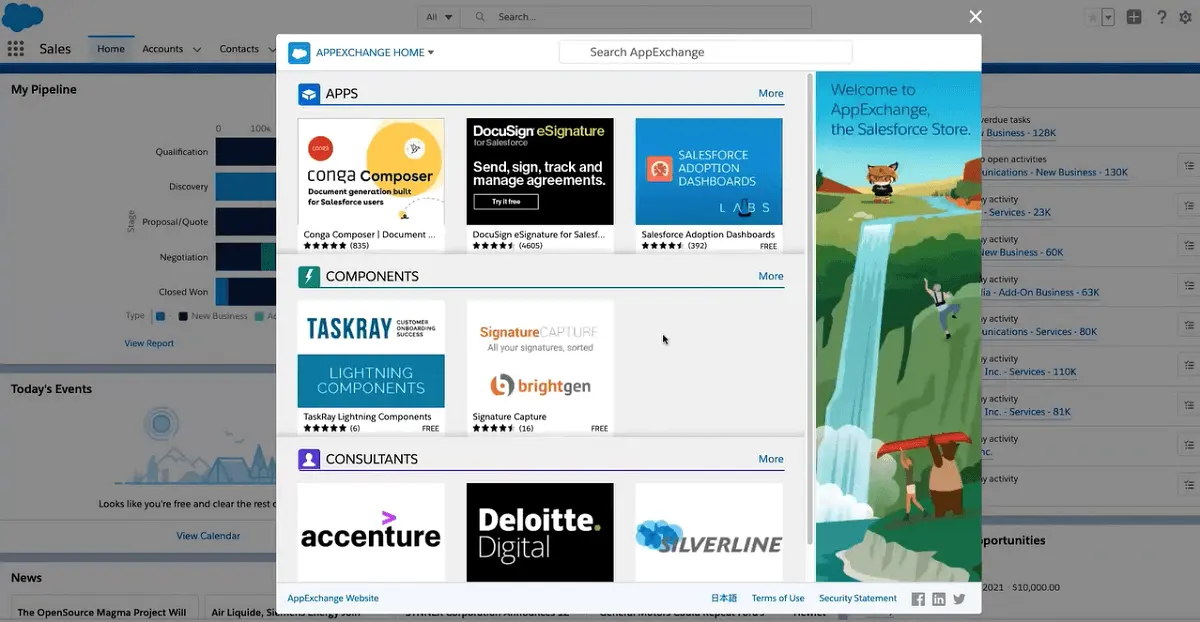Screen dimensions: 1200x622
Task: Click the Discovery bar in pipeline chart
Action: point(246,187)
